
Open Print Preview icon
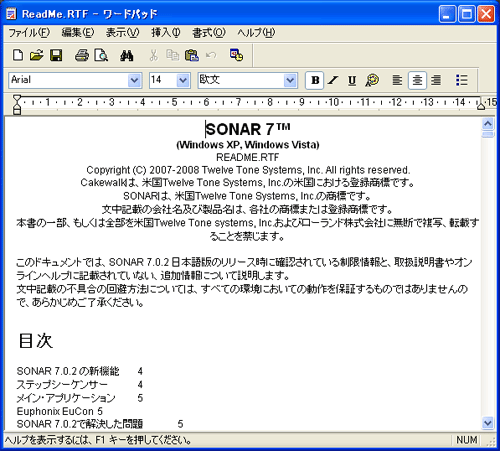[x=101, y=55]
